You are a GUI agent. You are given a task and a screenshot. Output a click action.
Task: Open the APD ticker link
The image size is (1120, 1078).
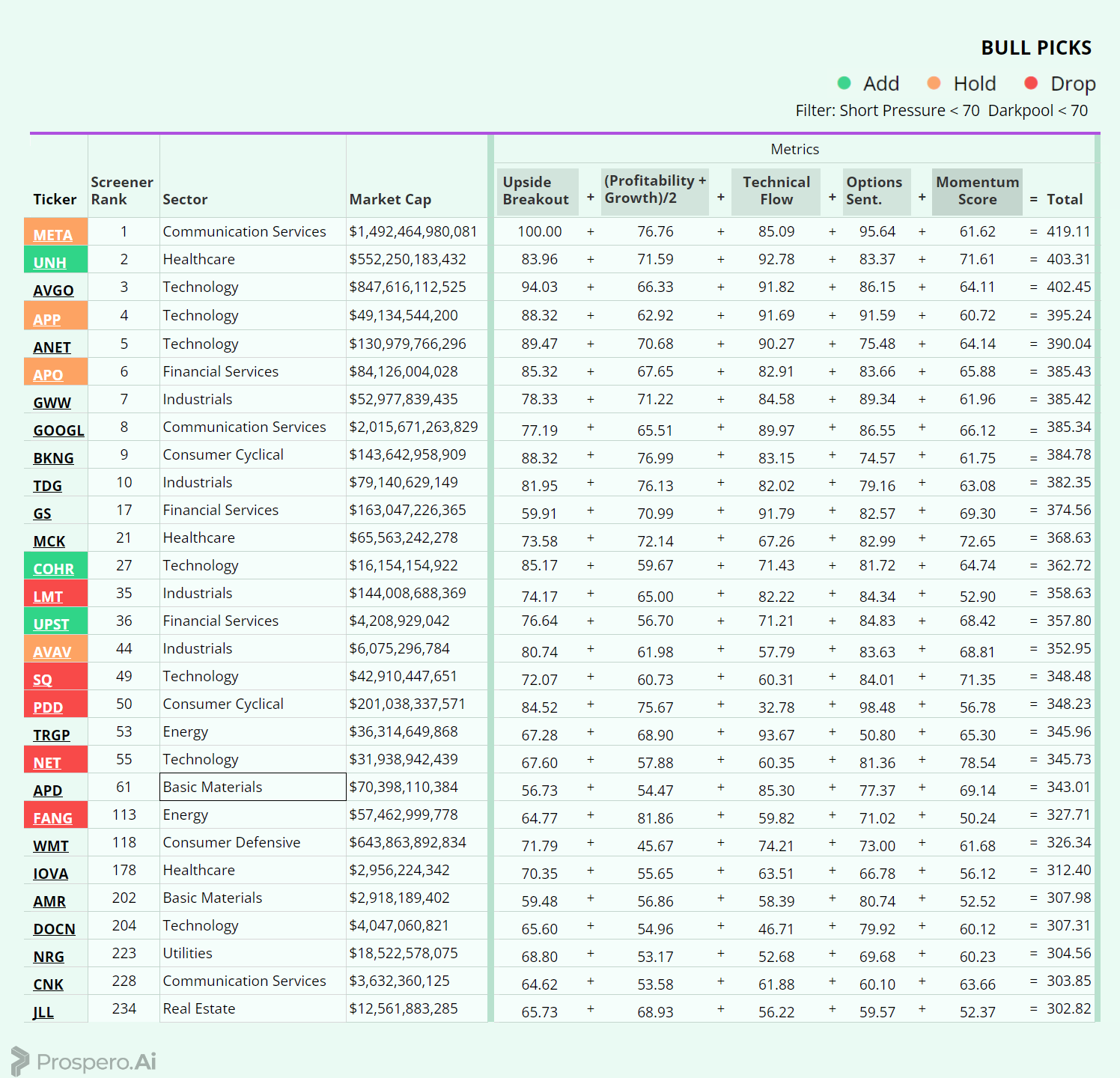point(47,791)
